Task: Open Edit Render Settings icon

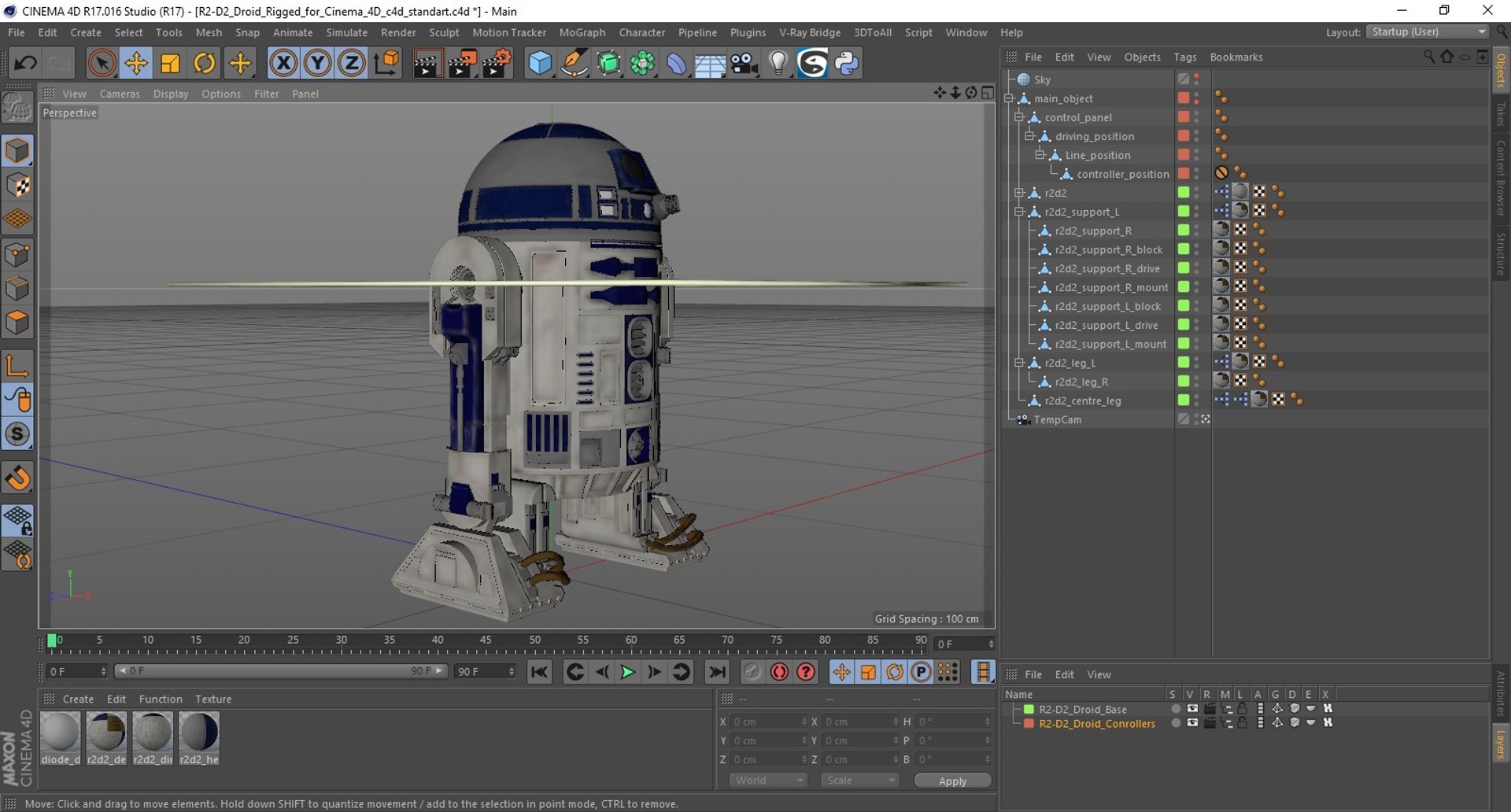Action: pyautogui.click(x=497, y=63)
